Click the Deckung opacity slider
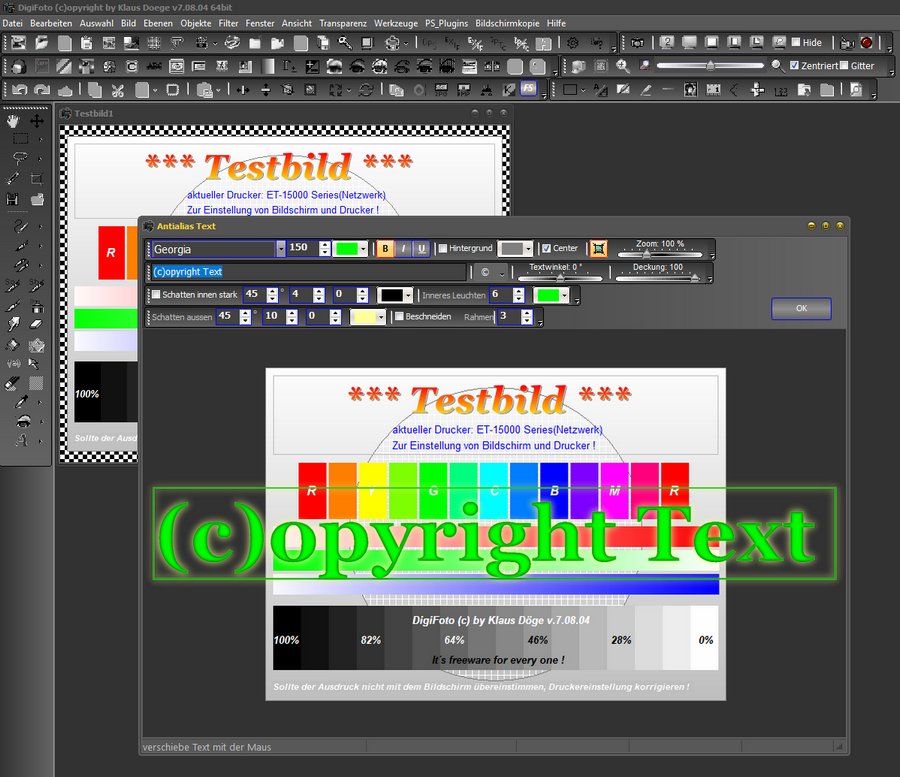The width and height of the screenshot is (900, 777). pyautogui.click(x=662, y=278)
